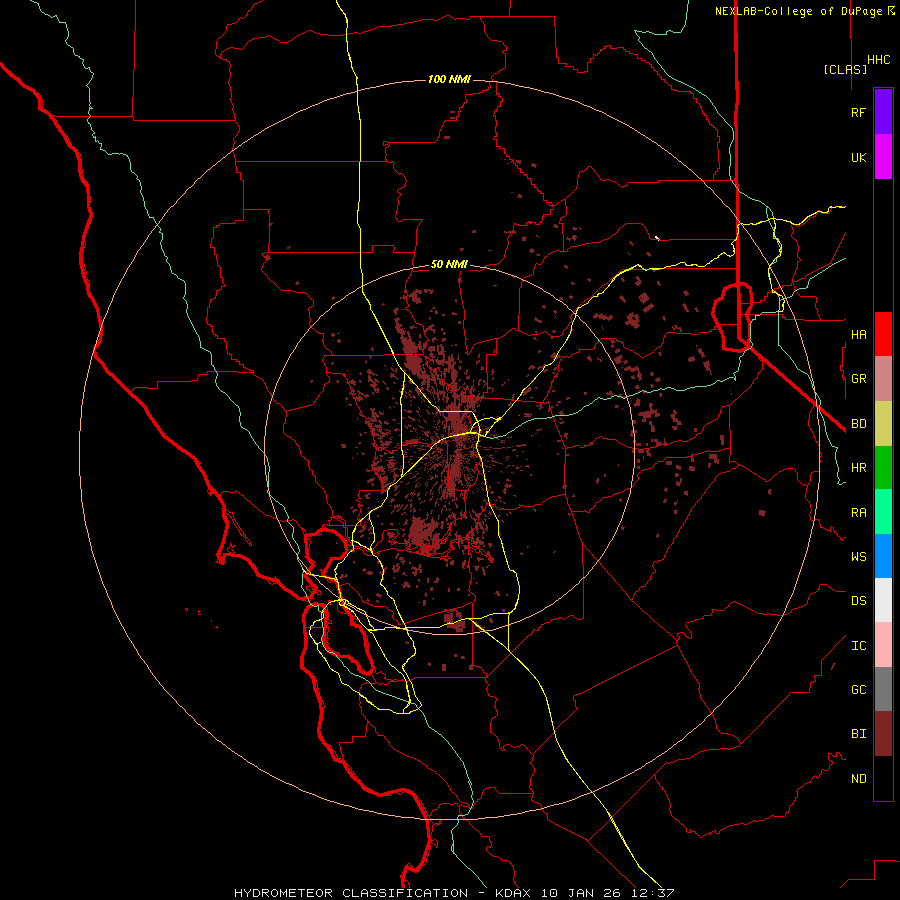Click the RF purple legend swatch

(883, 112)
